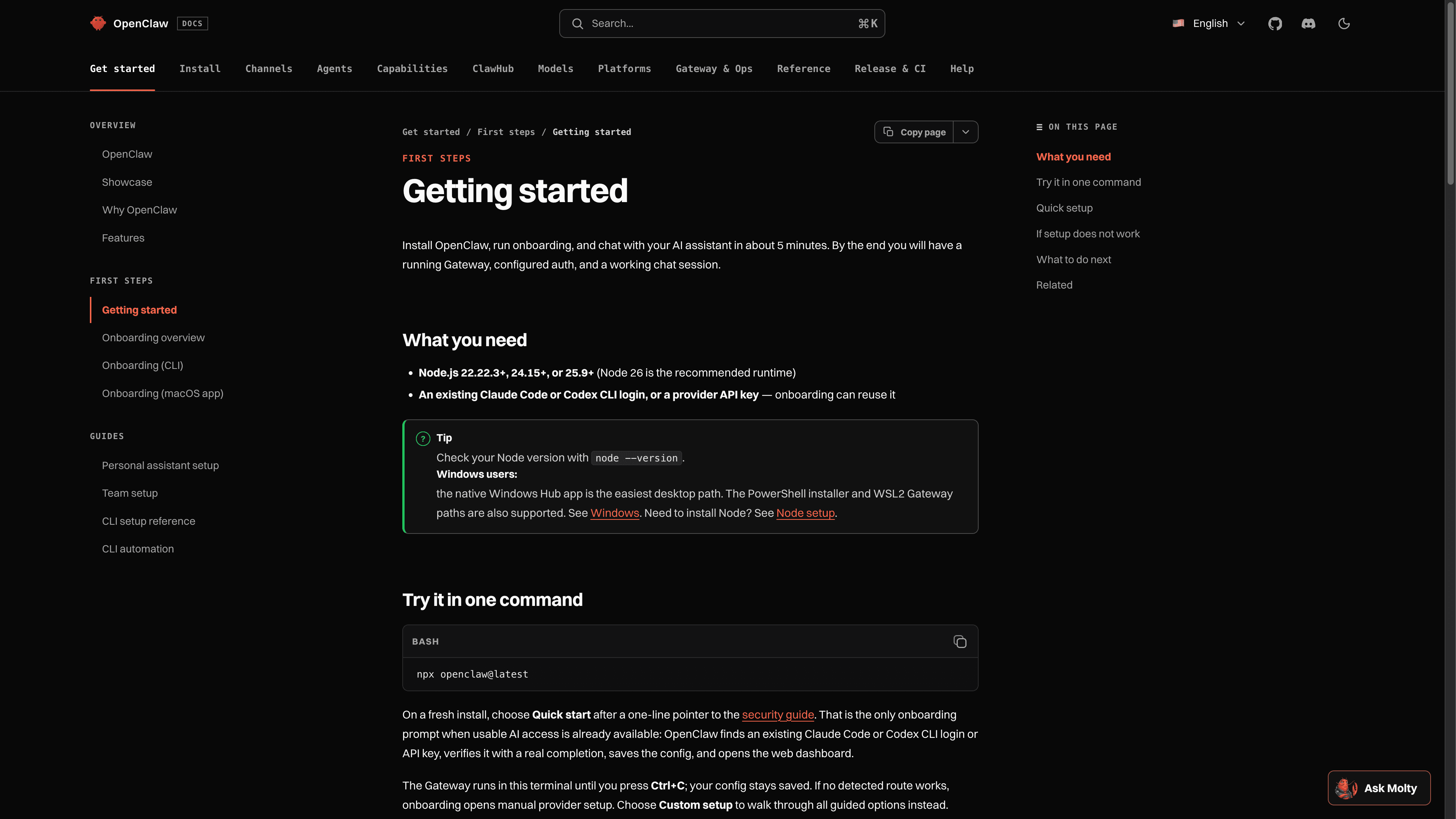
Task: Select the Models tab
Action: click(555, 68)
